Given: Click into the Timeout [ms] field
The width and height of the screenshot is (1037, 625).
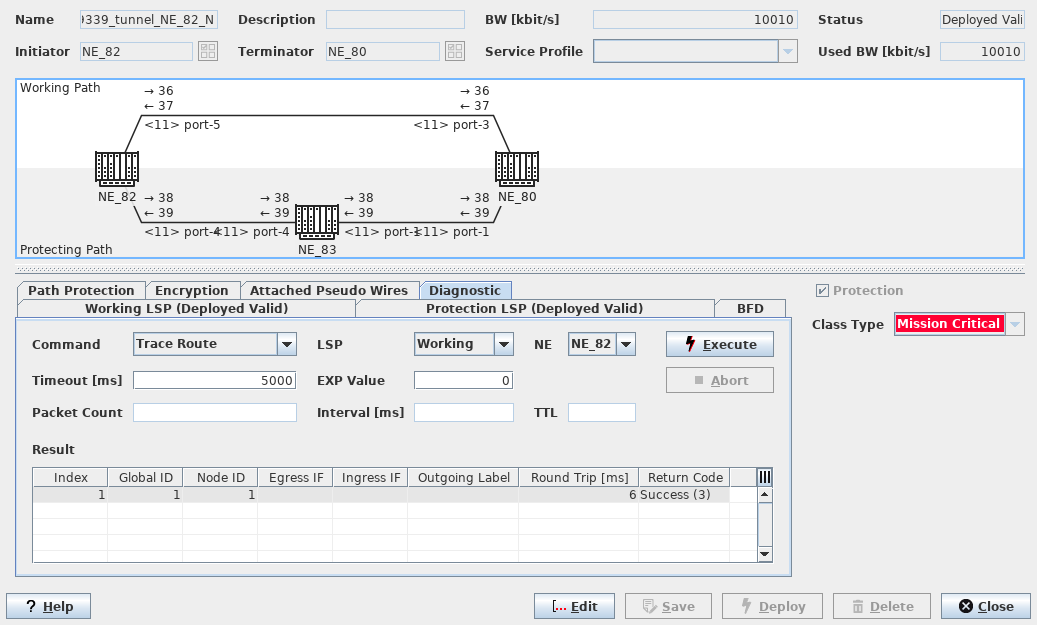Looking at the screenshot, I should pos(215,380).
